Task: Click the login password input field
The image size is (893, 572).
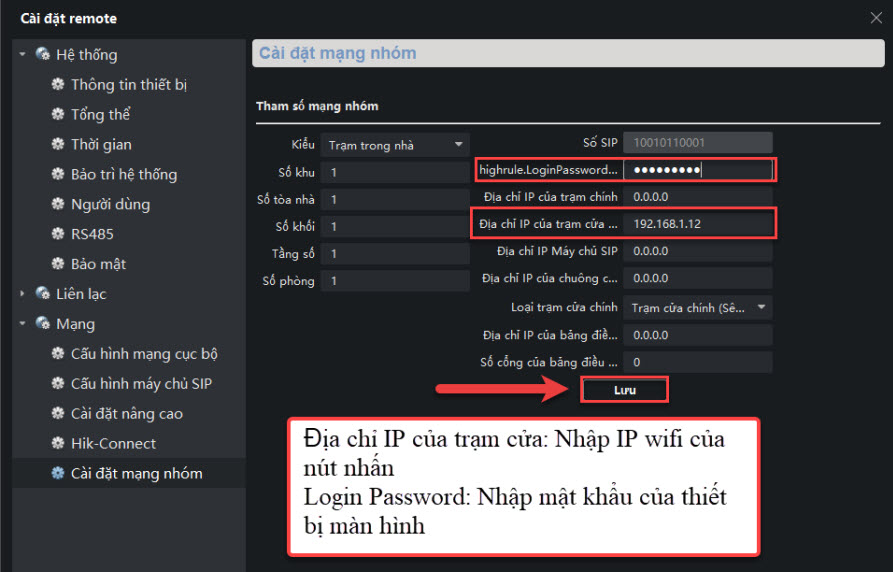Action: pyautogui.click(x=697, y=170)
